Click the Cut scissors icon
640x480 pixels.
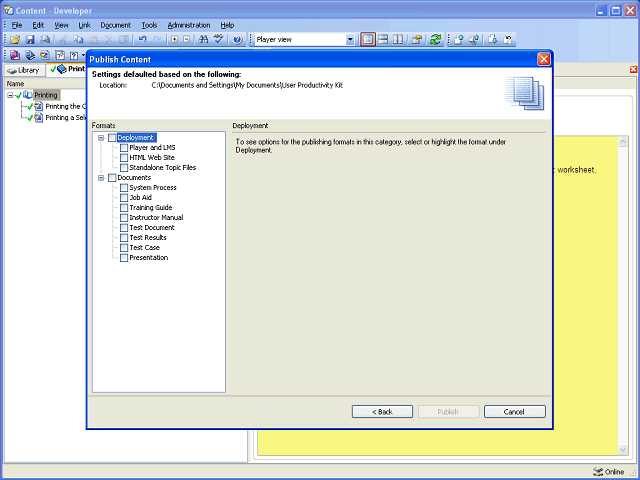coord(63,40)
